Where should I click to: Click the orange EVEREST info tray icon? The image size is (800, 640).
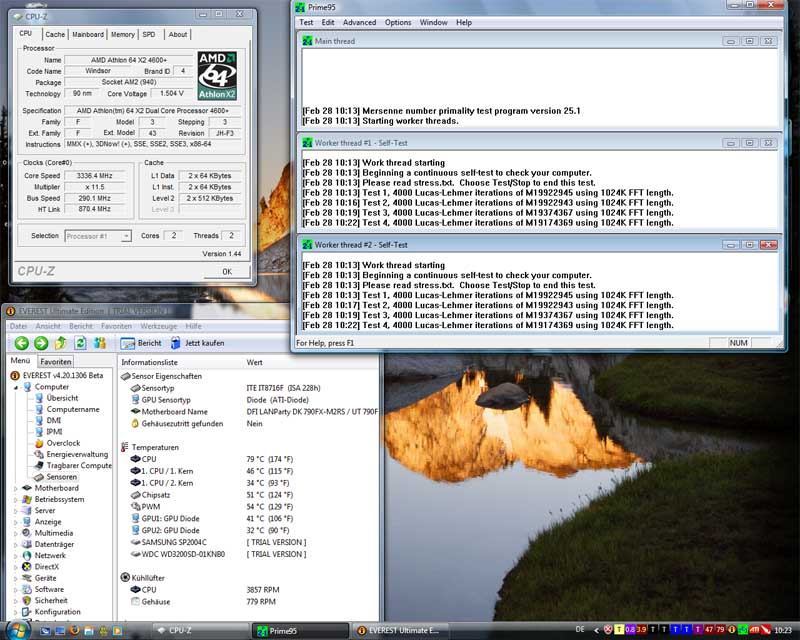732,630
